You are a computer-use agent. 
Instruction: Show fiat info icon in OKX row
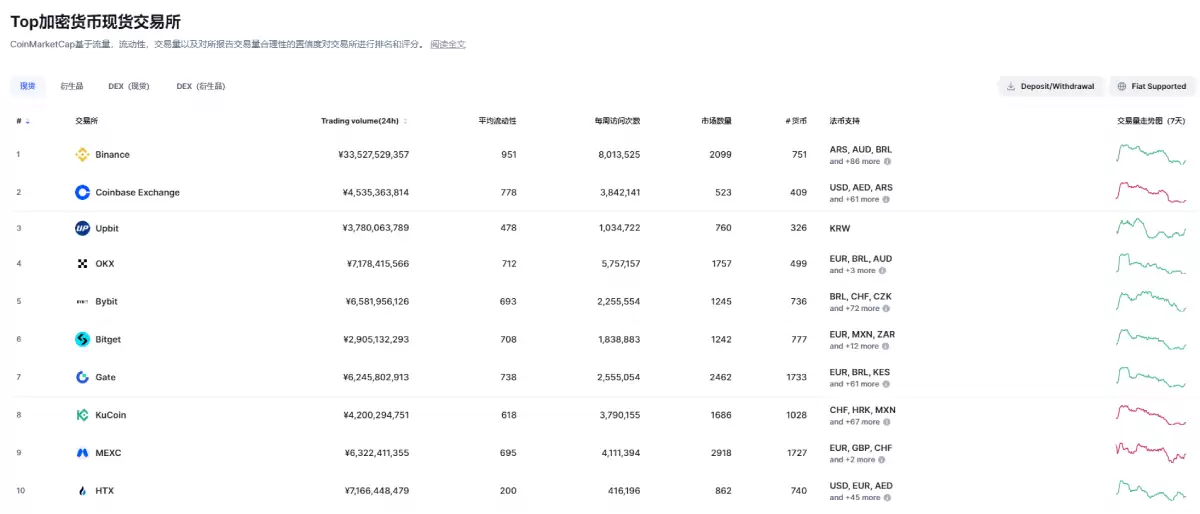[883, 271]
